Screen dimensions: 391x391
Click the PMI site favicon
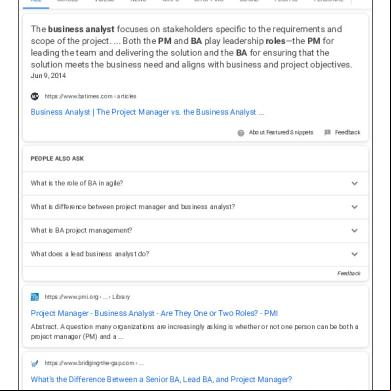coord(35,297)
